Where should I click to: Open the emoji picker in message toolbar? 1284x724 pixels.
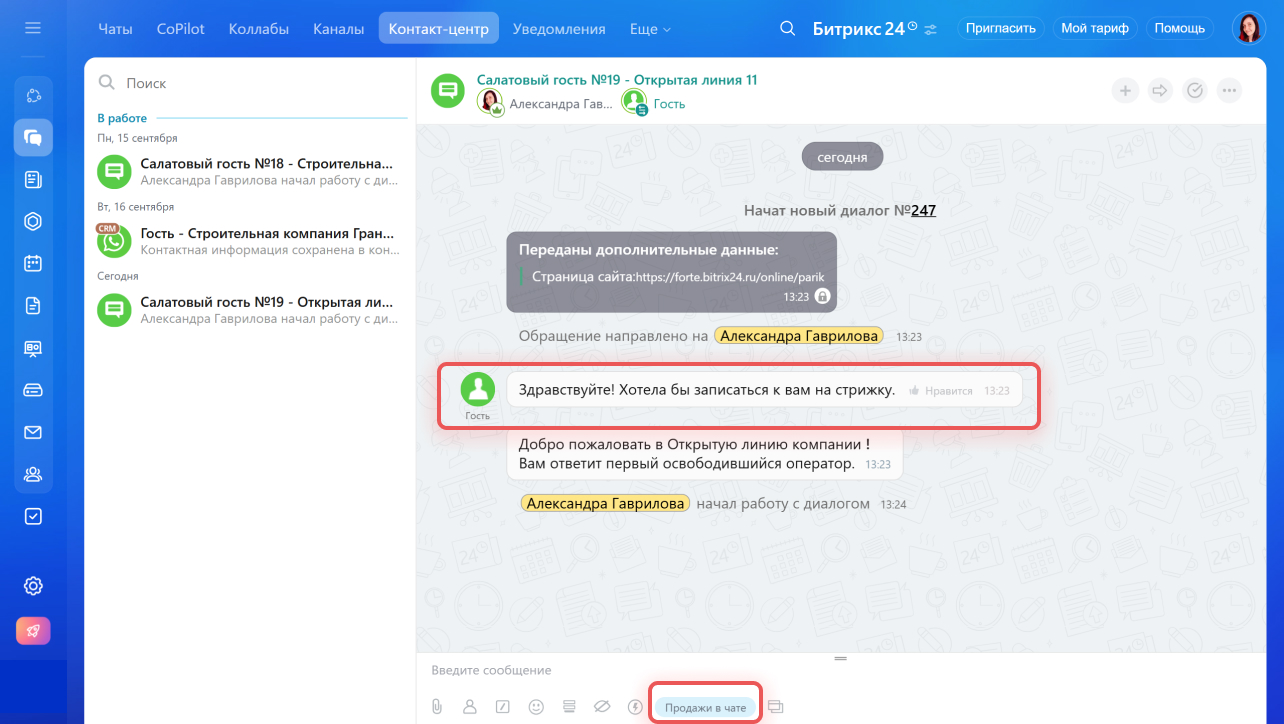(x=536, y=707)
